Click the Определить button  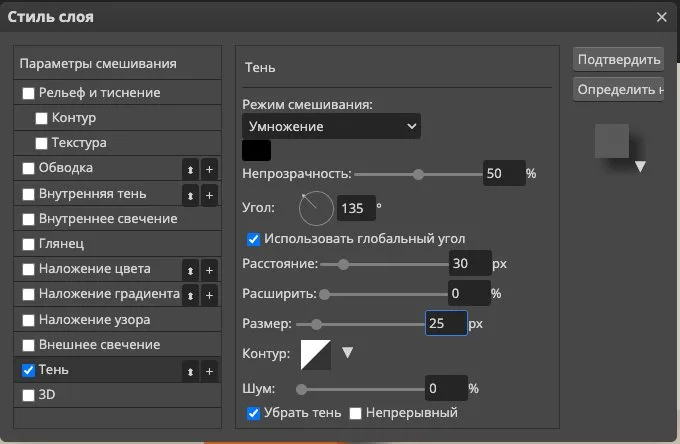tap(618, 89)
